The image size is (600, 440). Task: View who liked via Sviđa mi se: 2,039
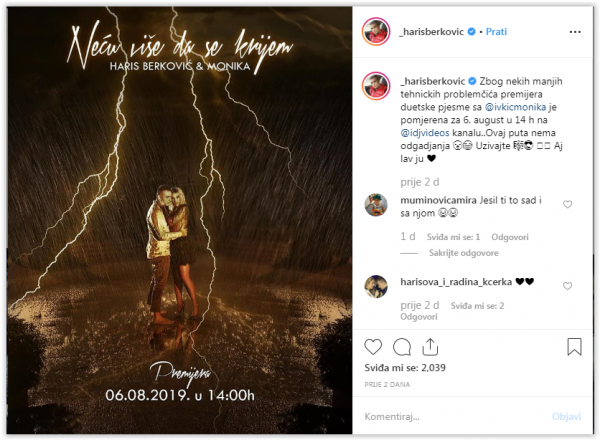tap(405, 368)
